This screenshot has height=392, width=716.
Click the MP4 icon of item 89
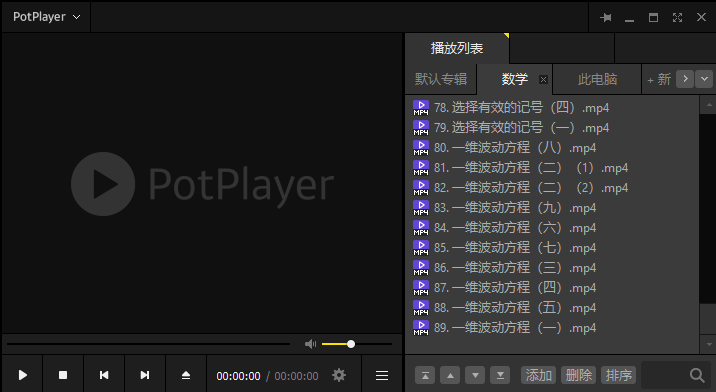click(421, 328)
